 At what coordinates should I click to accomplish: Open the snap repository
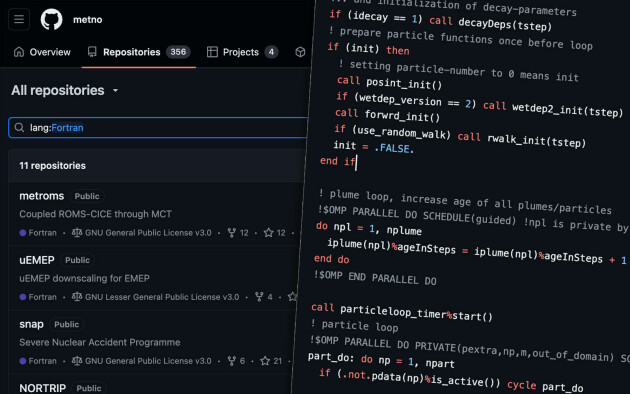(31, 324)
